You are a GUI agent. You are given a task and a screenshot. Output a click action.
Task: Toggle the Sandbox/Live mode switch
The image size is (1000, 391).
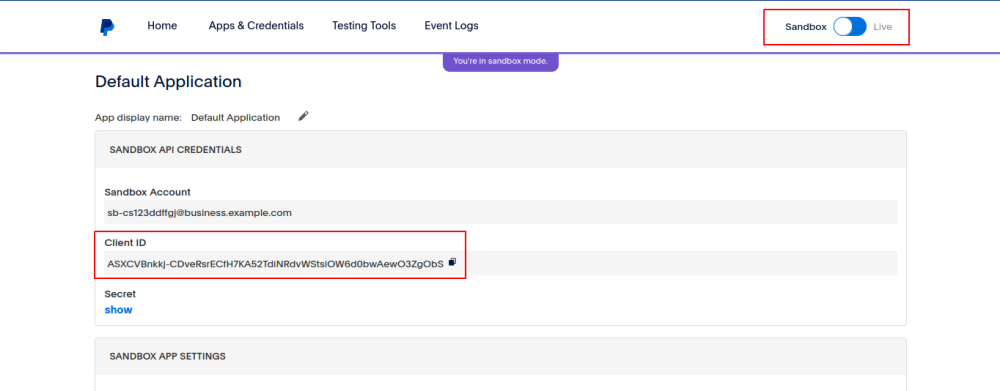coord(849,27)
